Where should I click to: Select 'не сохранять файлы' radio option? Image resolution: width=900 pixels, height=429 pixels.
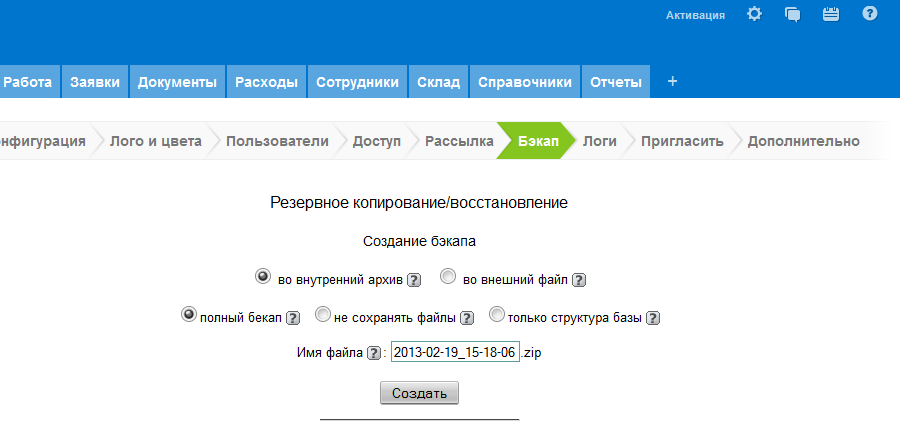(x=323, y=315)
